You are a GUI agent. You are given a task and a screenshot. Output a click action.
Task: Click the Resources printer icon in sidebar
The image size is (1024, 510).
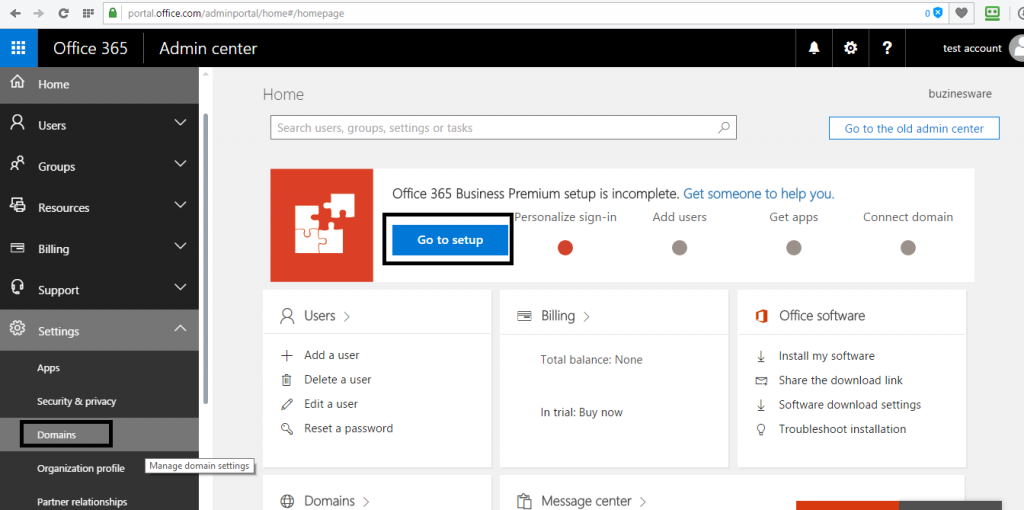coord(18,206)
